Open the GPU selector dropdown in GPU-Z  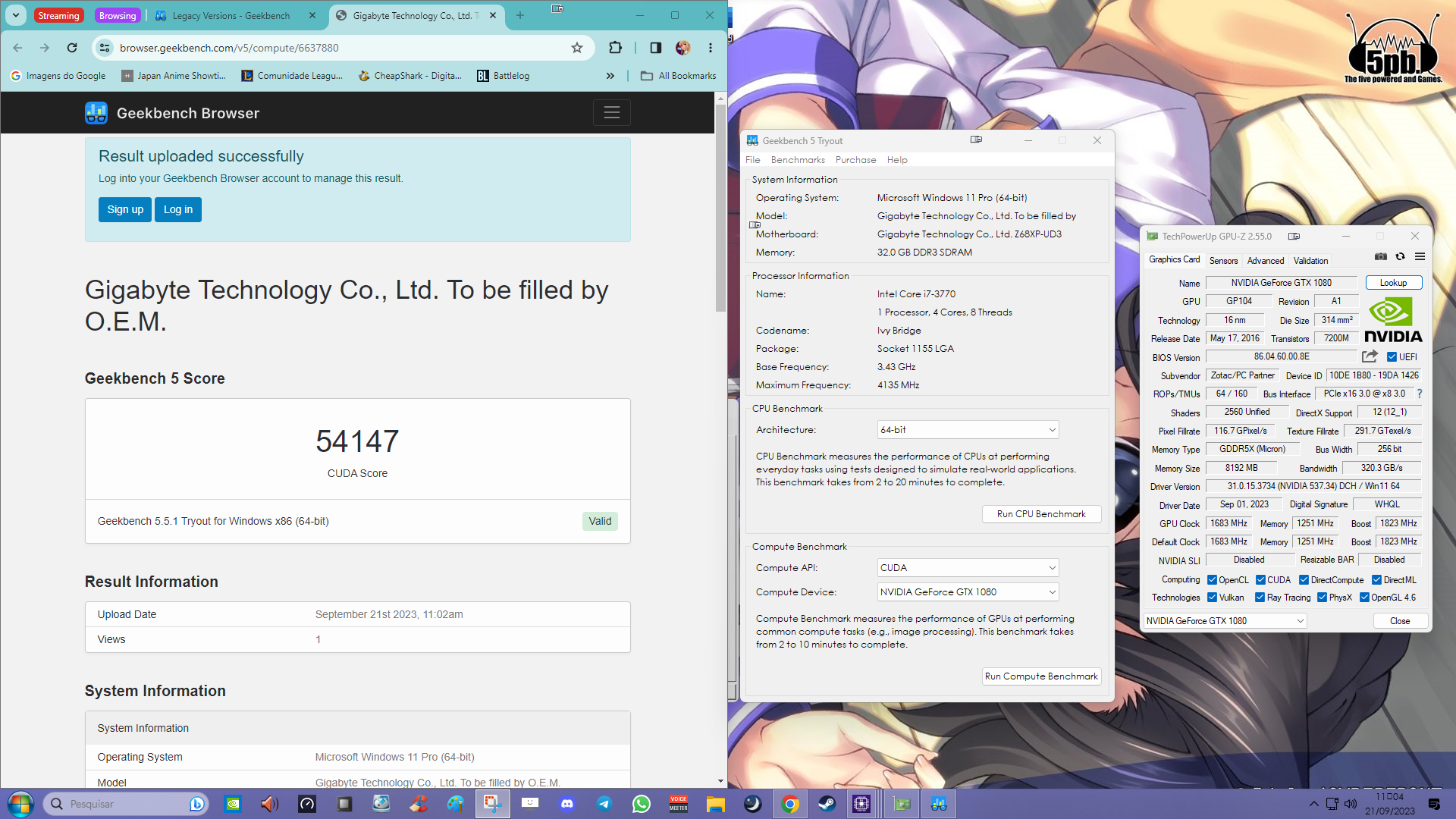(1225, 621)
